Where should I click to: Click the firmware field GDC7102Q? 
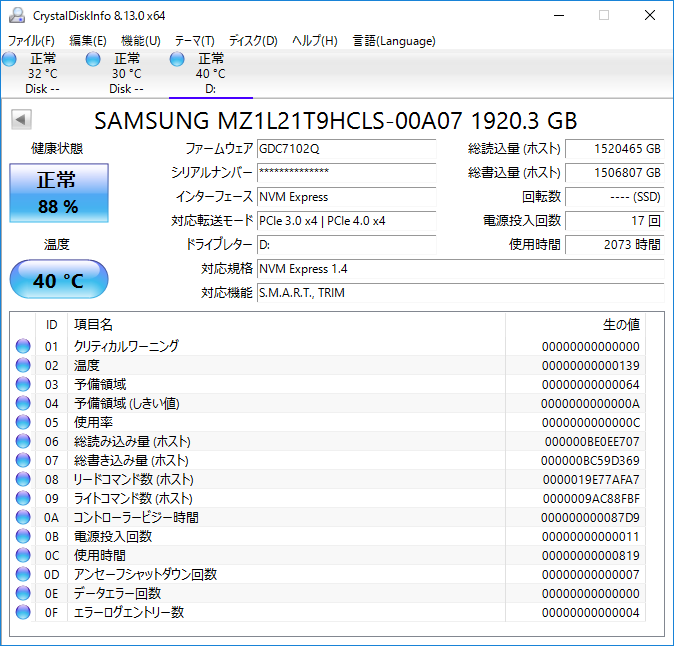[346, 149]
